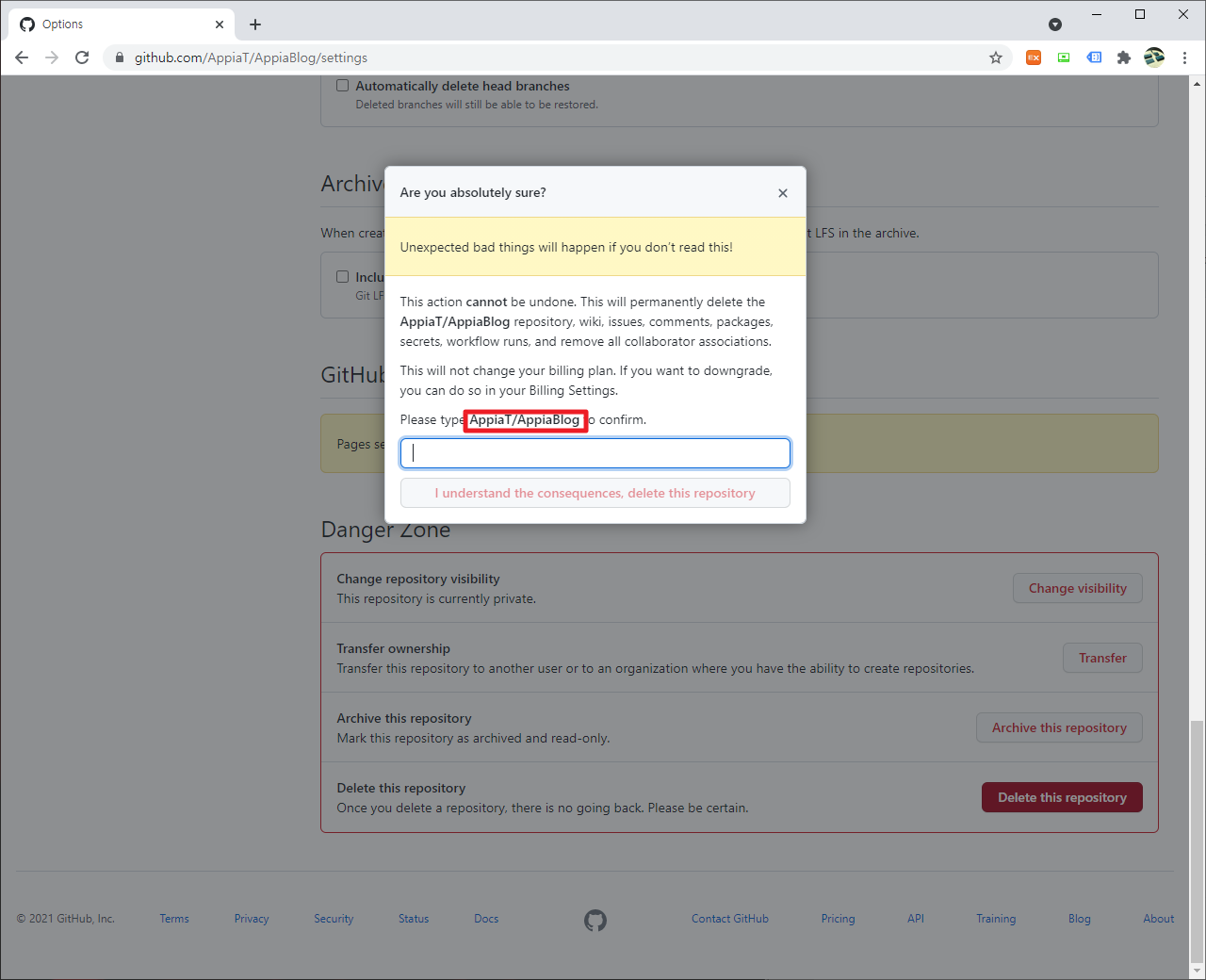Close the Options tab
The height and width of the screenshot is (980, 1206).
pyautogui.click(x=220, y=24)
